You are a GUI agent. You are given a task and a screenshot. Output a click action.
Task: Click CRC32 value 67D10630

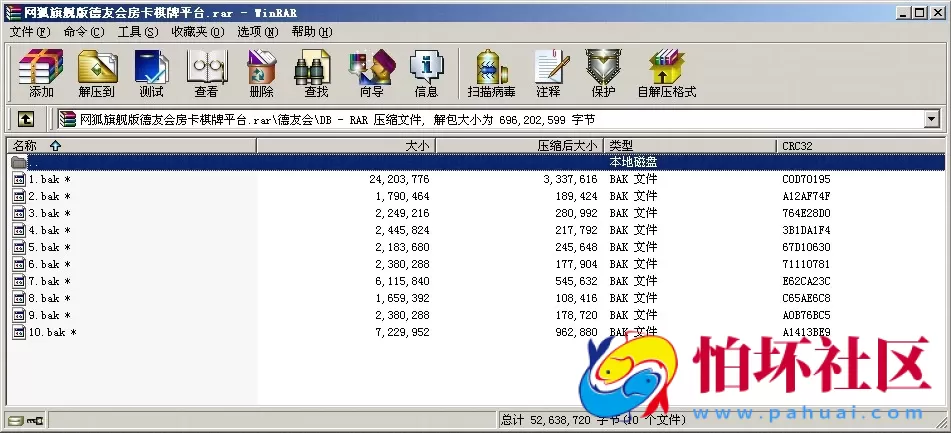(x=806, y=247)
